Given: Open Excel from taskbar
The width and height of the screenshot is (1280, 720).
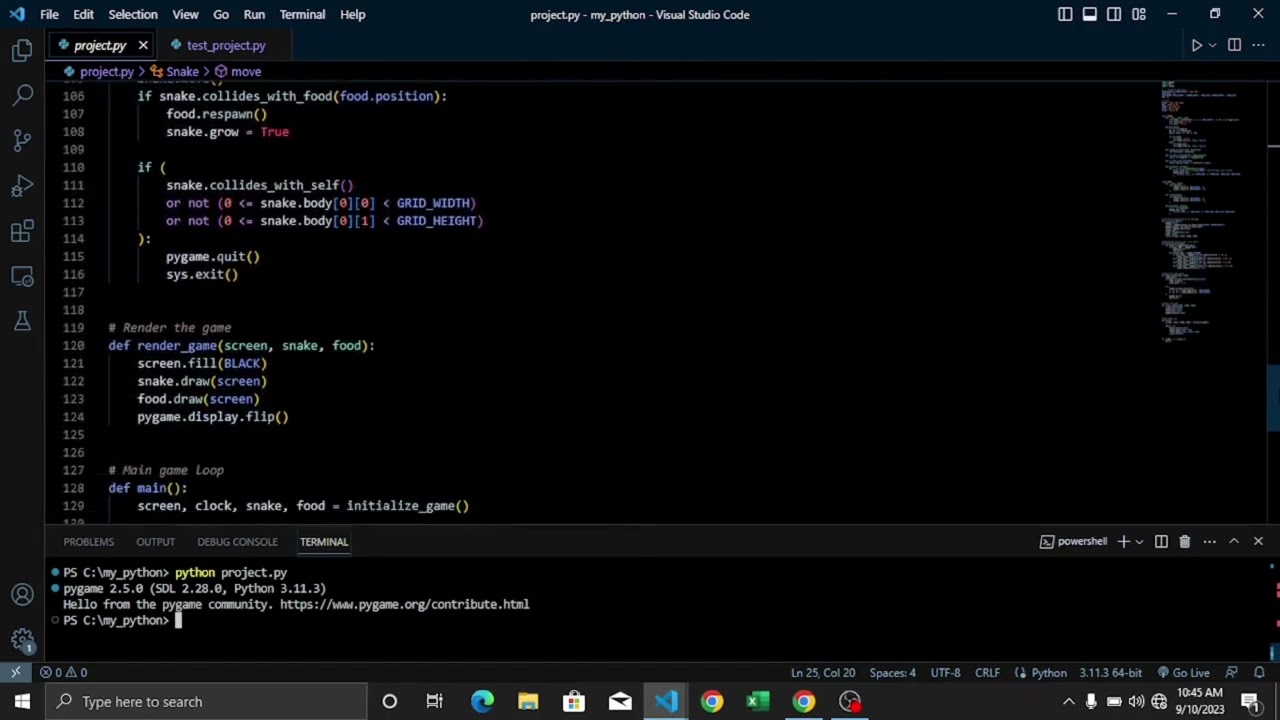Looking at the screenshot, I should pos(758,701).
